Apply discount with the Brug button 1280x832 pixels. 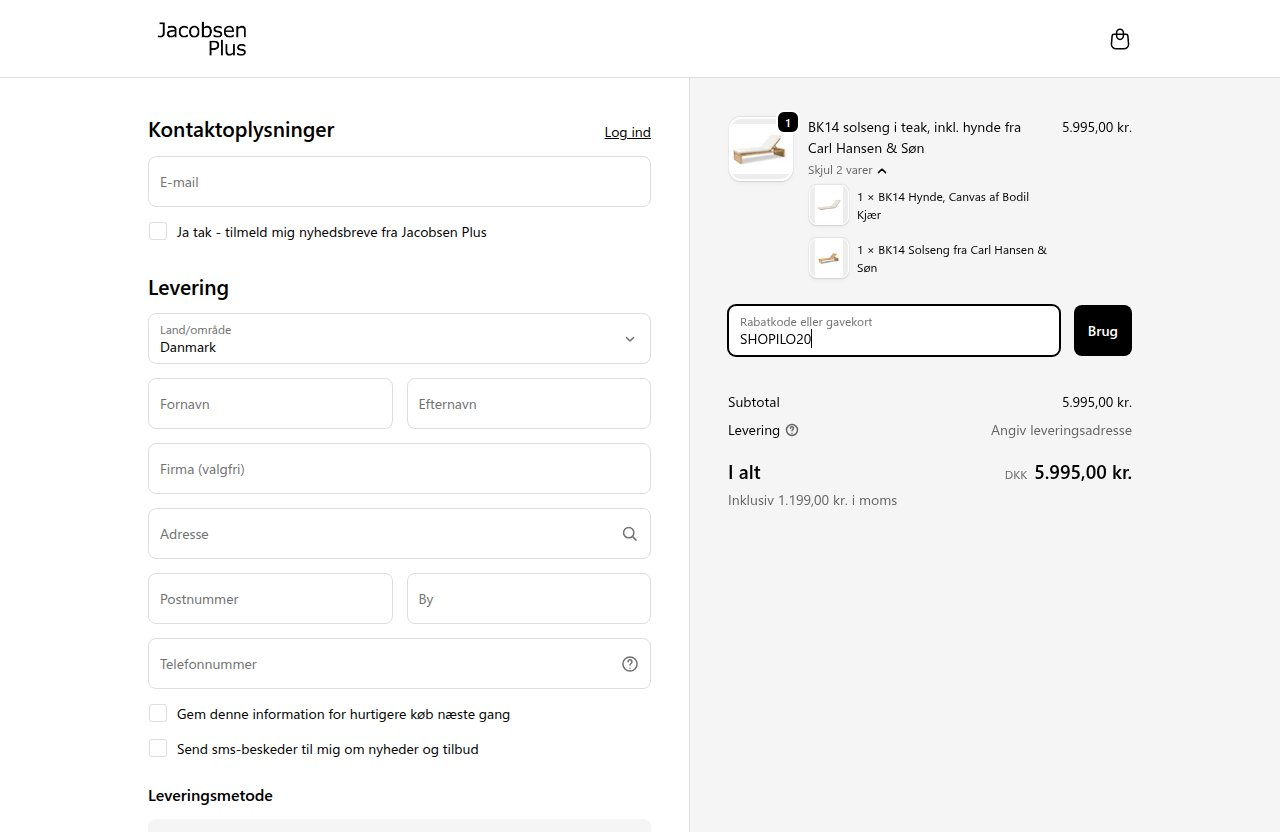click(x=1103, y=330)
